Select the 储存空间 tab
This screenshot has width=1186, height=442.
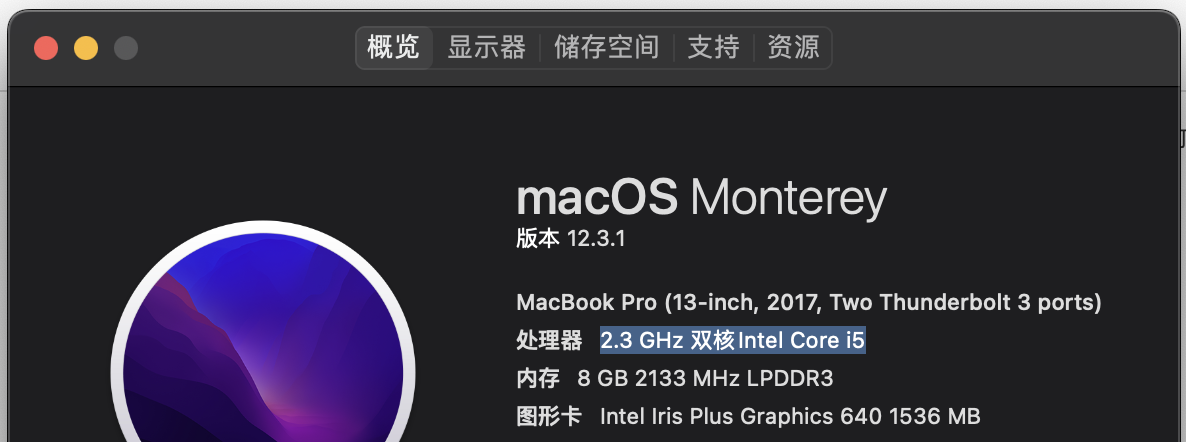click(x=606, y=47)
